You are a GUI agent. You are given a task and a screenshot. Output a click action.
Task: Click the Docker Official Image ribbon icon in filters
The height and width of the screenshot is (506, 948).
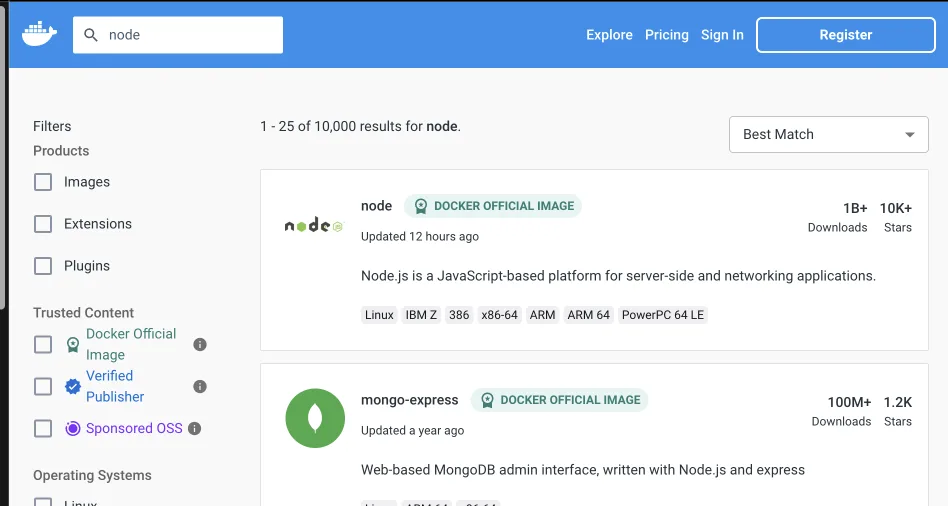pyautogui.click(x=73, y=345)
